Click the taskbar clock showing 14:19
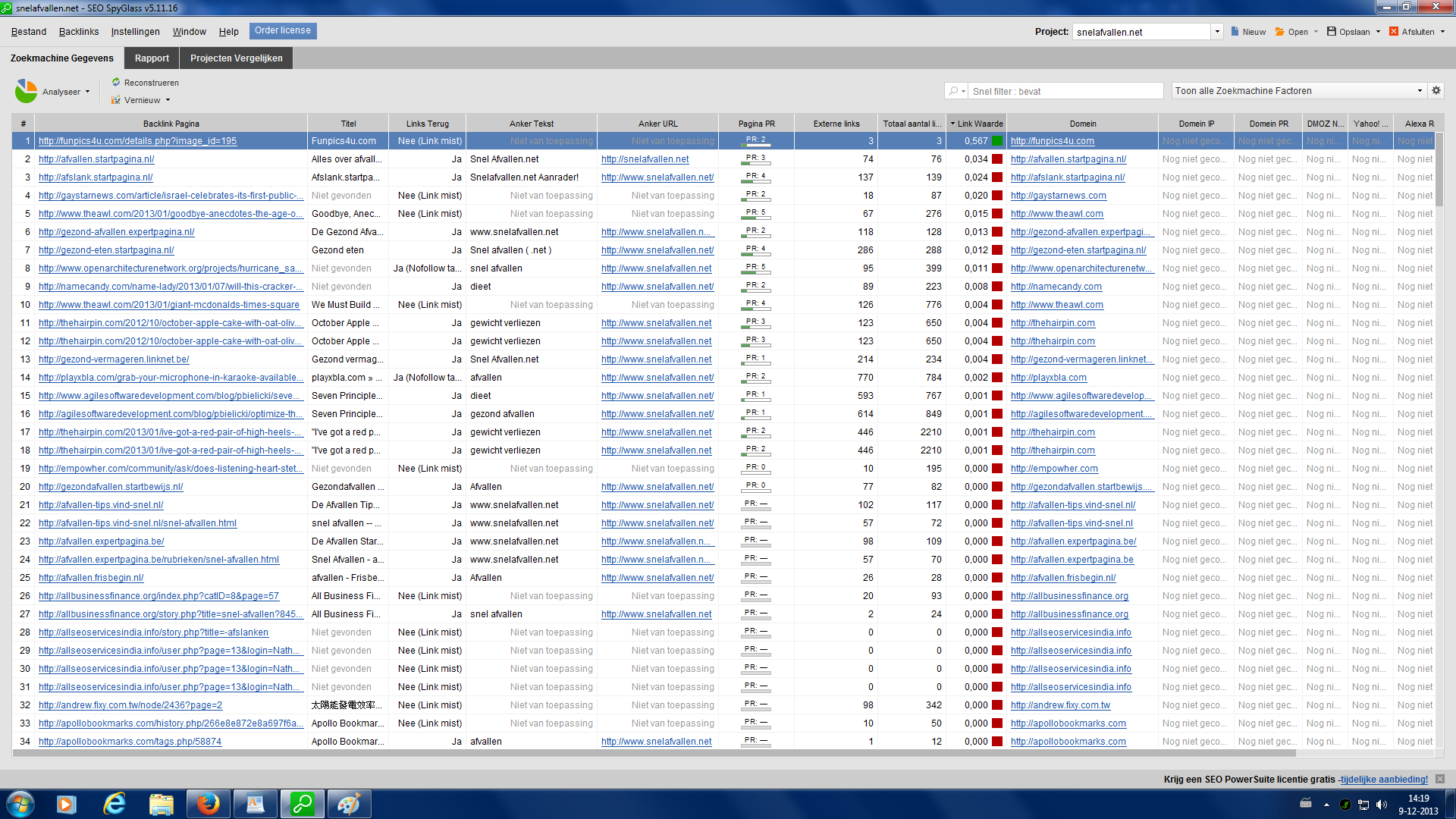 (x=1418, y=805)
